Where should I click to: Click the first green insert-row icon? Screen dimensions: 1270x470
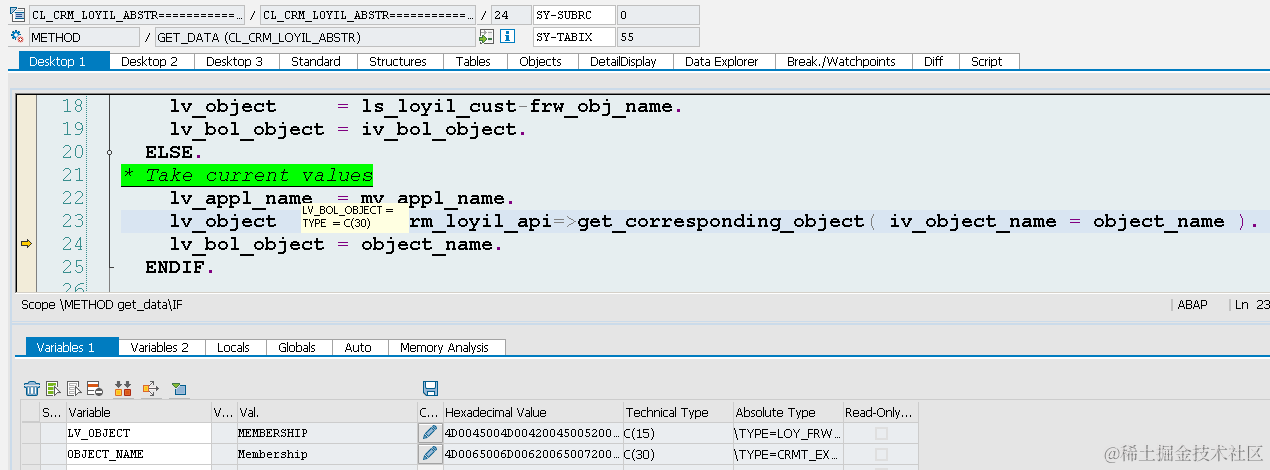pos(53,388)
